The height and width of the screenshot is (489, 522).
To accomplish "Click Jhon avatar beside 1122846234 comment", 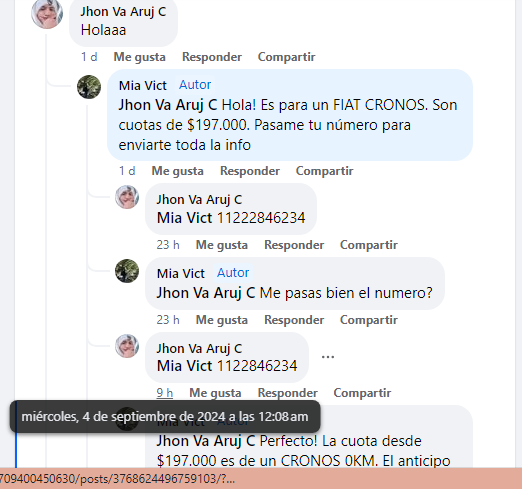I will coord(127,346).
